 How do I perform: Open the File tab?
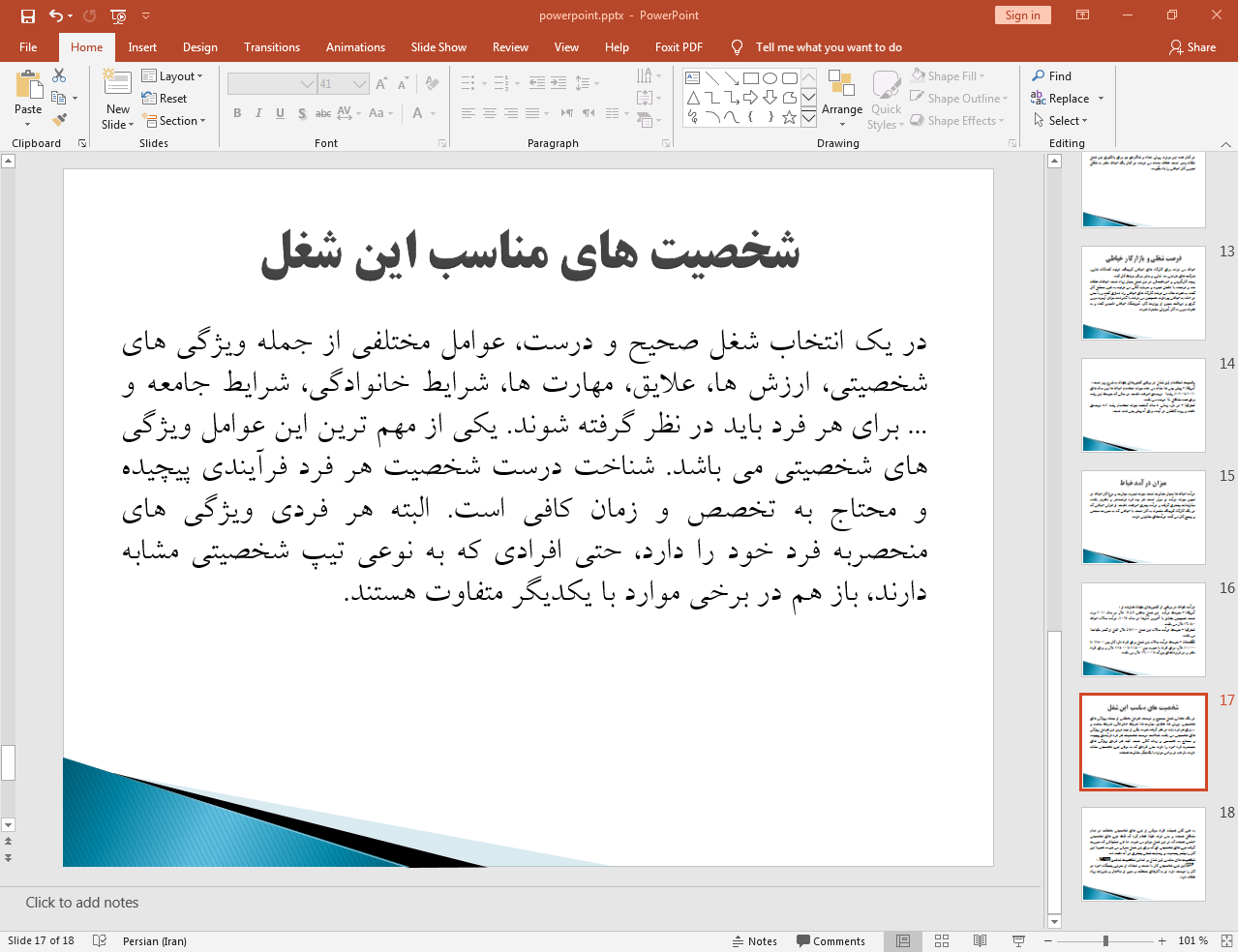28,46
